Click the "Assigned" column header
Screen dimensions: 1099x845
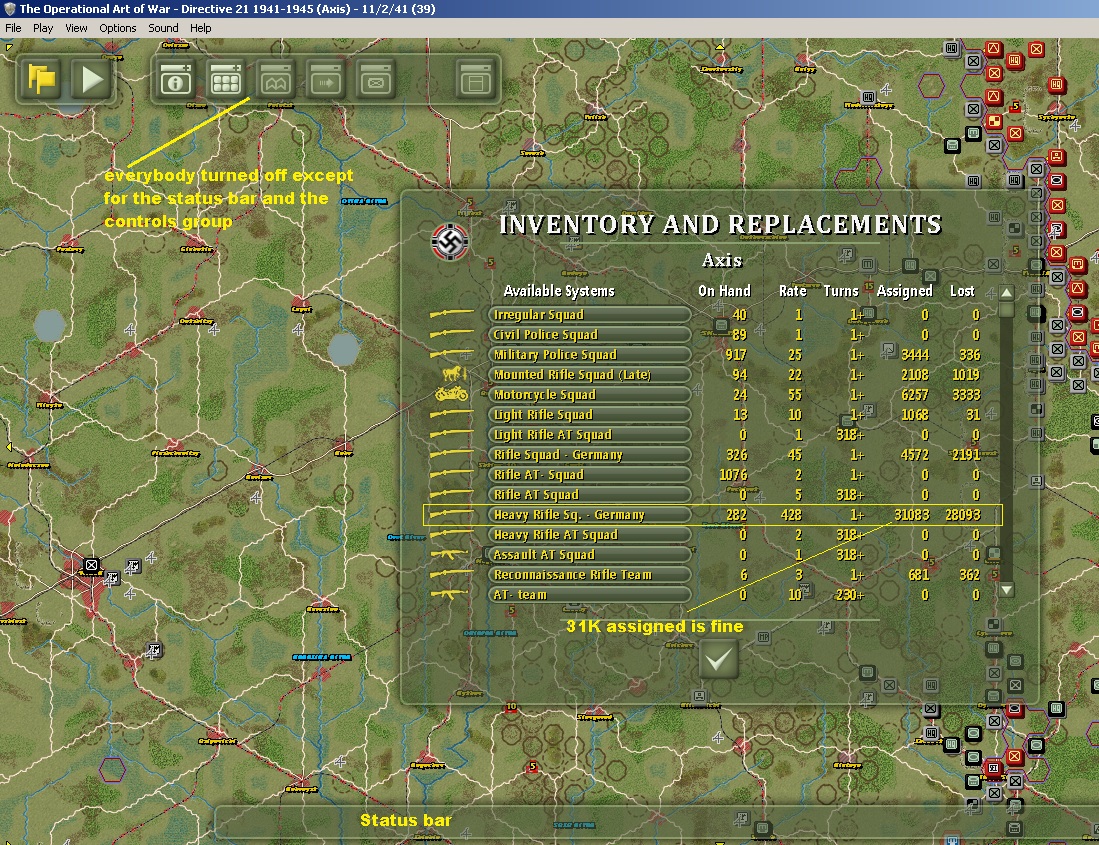pos(905,291)
